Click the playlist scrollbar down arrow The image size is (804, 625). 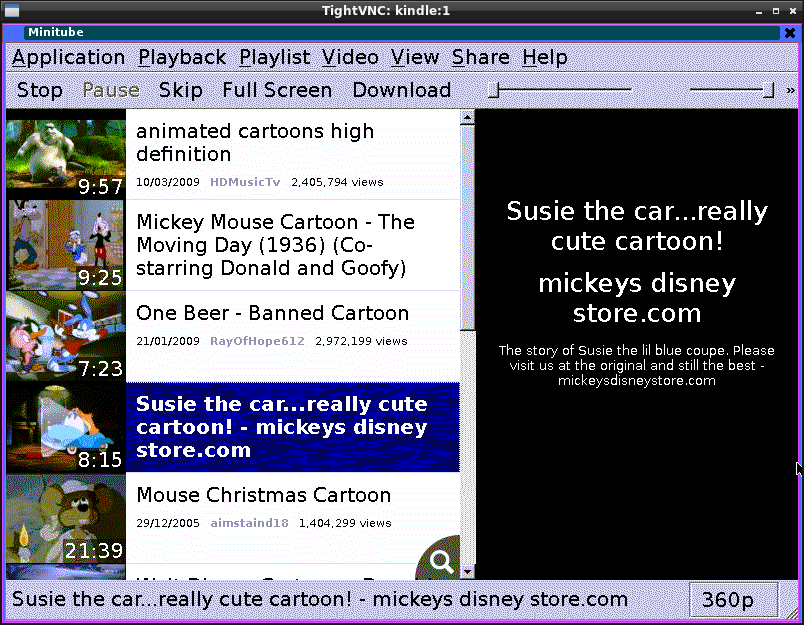[x=467, y=571]
